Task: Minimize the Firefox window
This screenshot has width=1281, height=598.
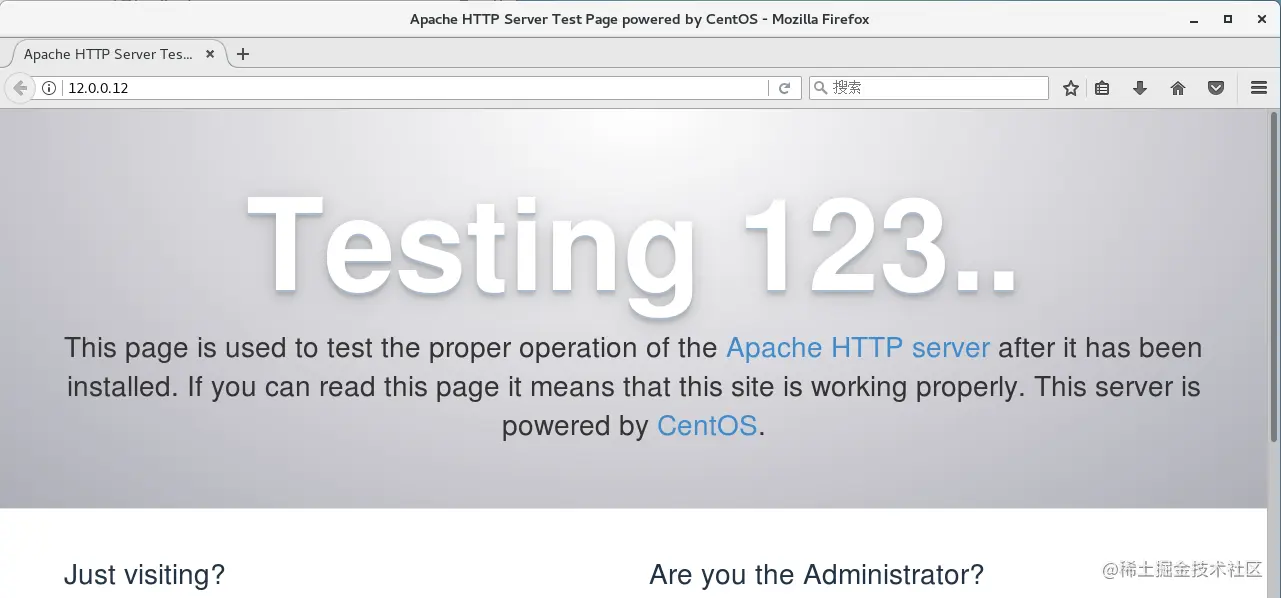Action: (x=1194, y=19)
